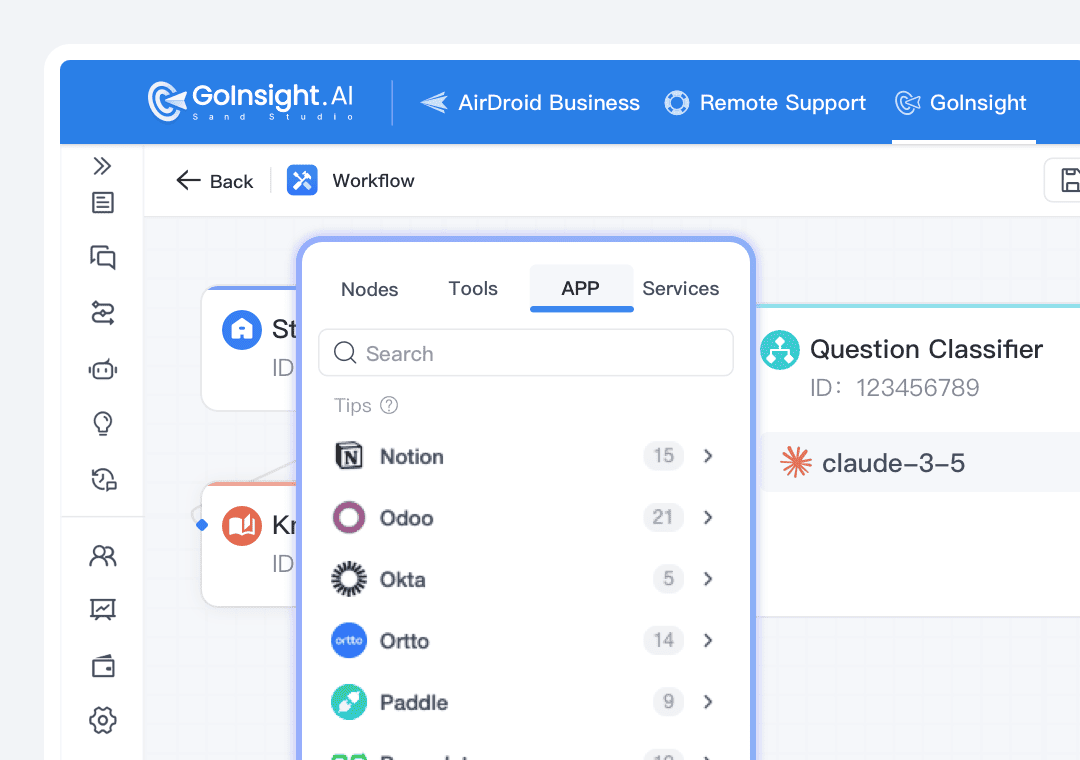This screenshot has width=1080, height=760.
Task: Open Remote Support in top navigation
Action: 765,103
